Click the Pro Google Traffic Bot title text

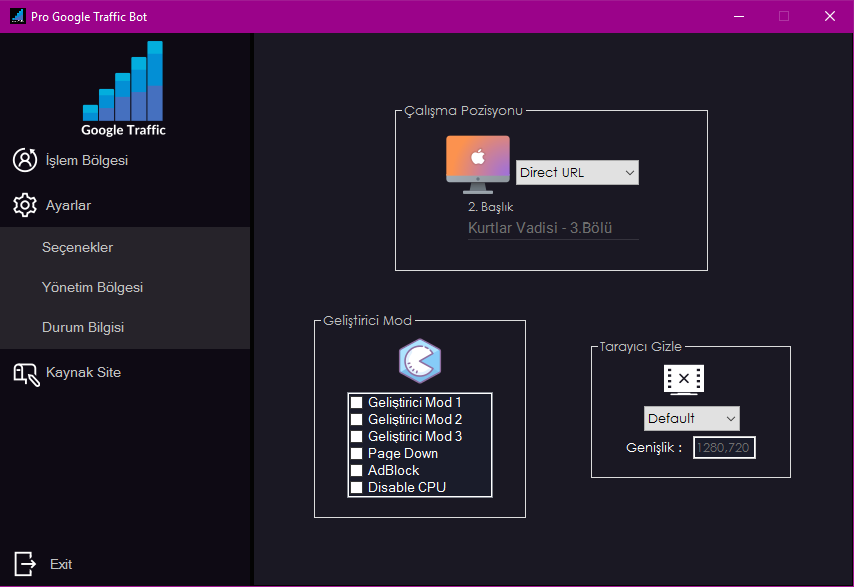click(x=89, y=17)
